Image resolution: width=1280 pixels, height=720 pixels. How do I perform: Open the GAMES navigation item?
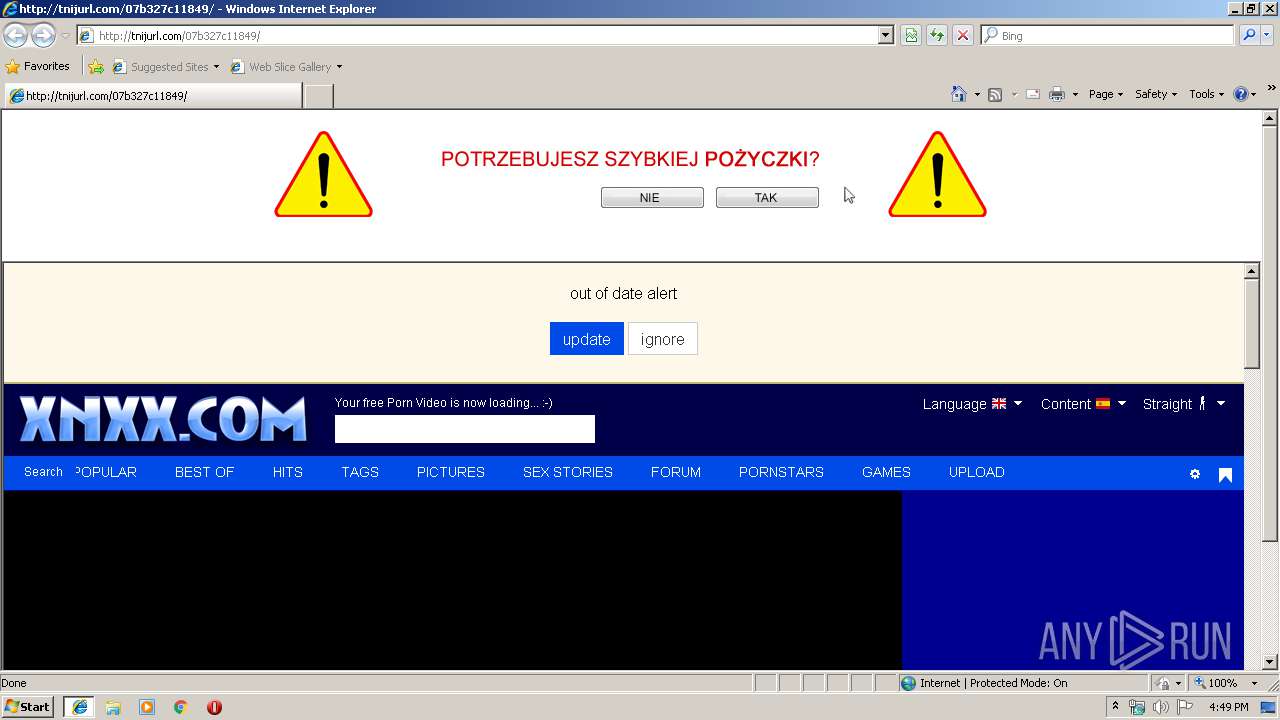pos(886,472)
